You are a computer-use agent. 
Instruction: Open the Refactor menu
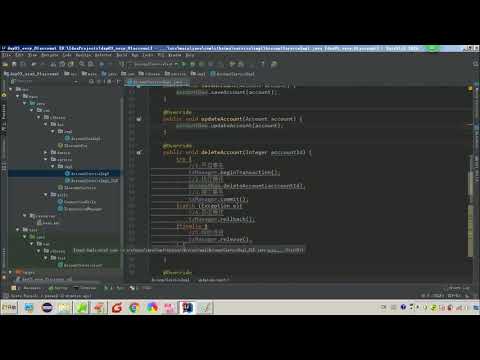coord(103,55)
